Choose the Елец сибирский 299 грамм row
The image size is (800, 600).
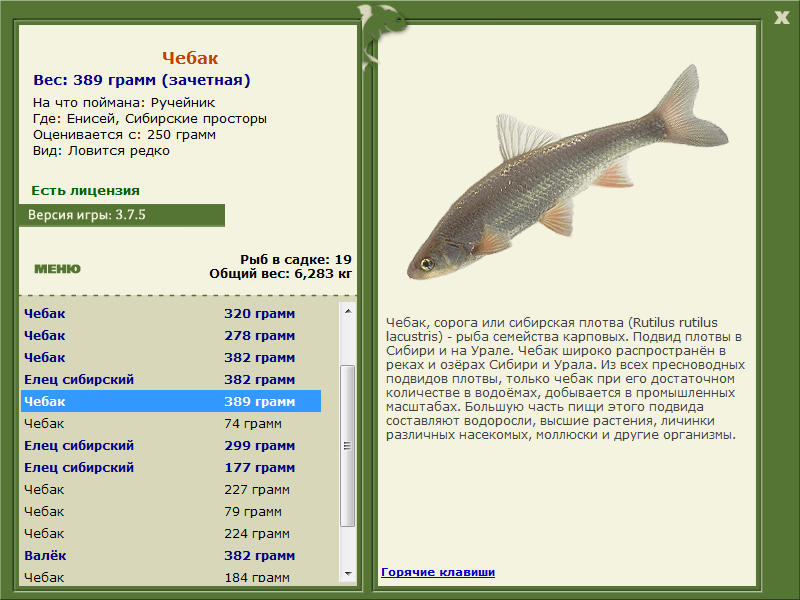171,445
